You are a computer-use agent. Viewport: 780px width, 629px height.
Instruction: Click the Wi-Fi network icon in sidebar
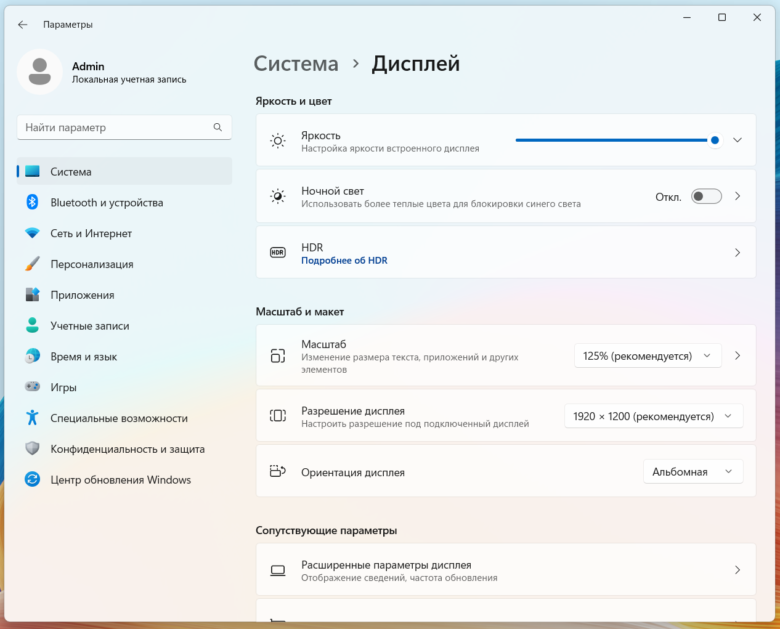click(32, 233)
